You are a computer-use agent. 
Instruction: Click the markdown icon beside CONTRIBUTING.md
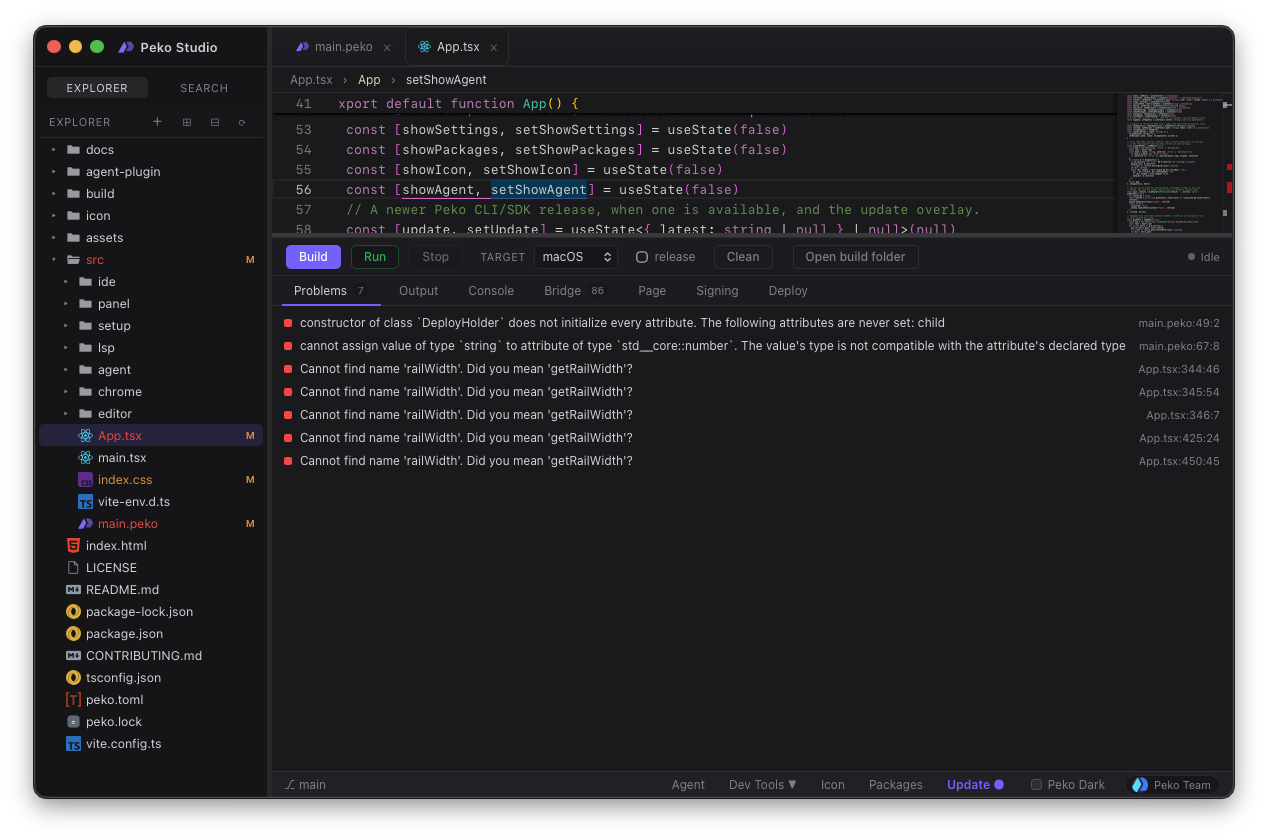click(73, 656)
